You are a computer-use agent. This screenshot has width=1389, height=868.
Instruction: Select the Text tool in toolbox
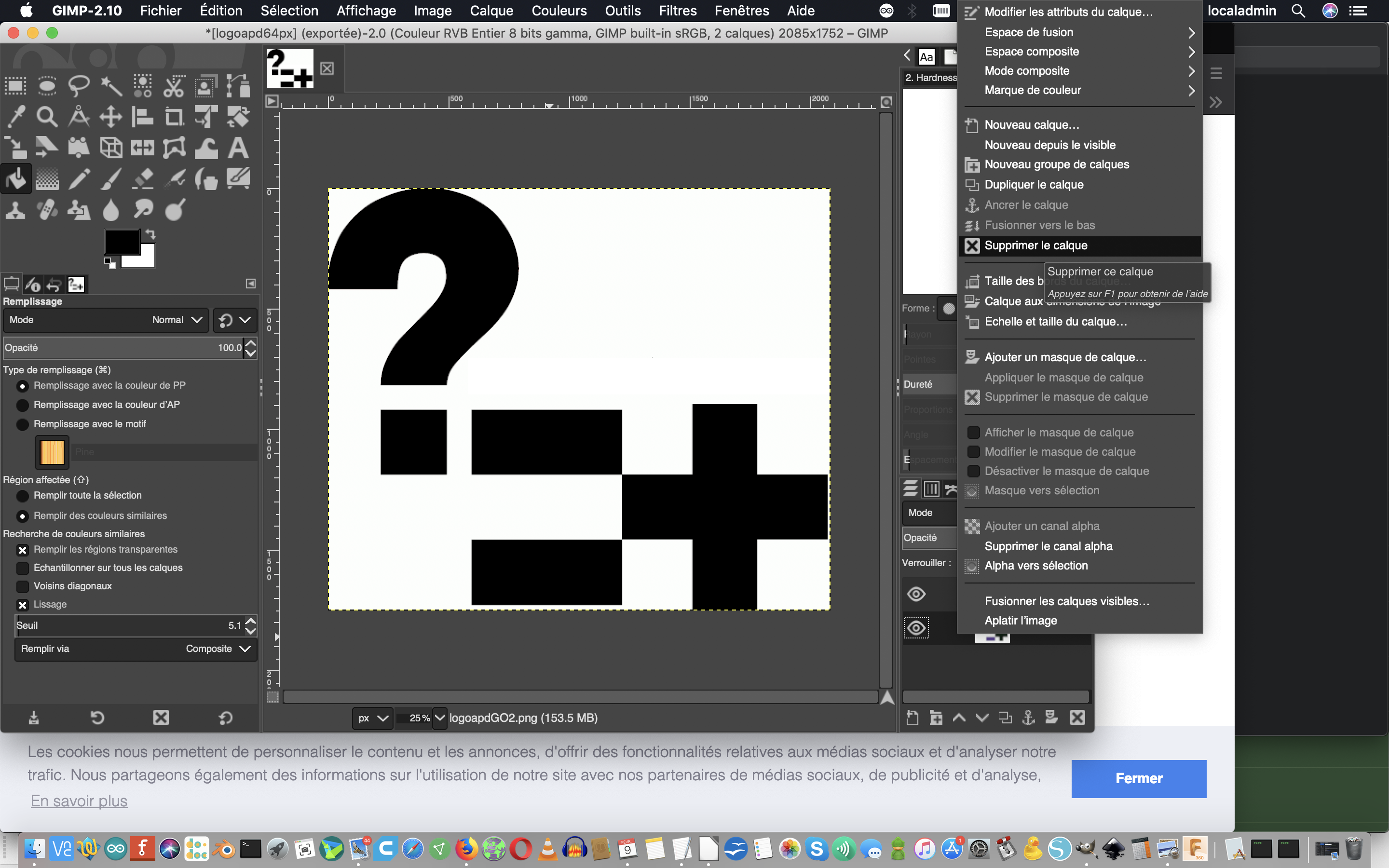point(238,148)
